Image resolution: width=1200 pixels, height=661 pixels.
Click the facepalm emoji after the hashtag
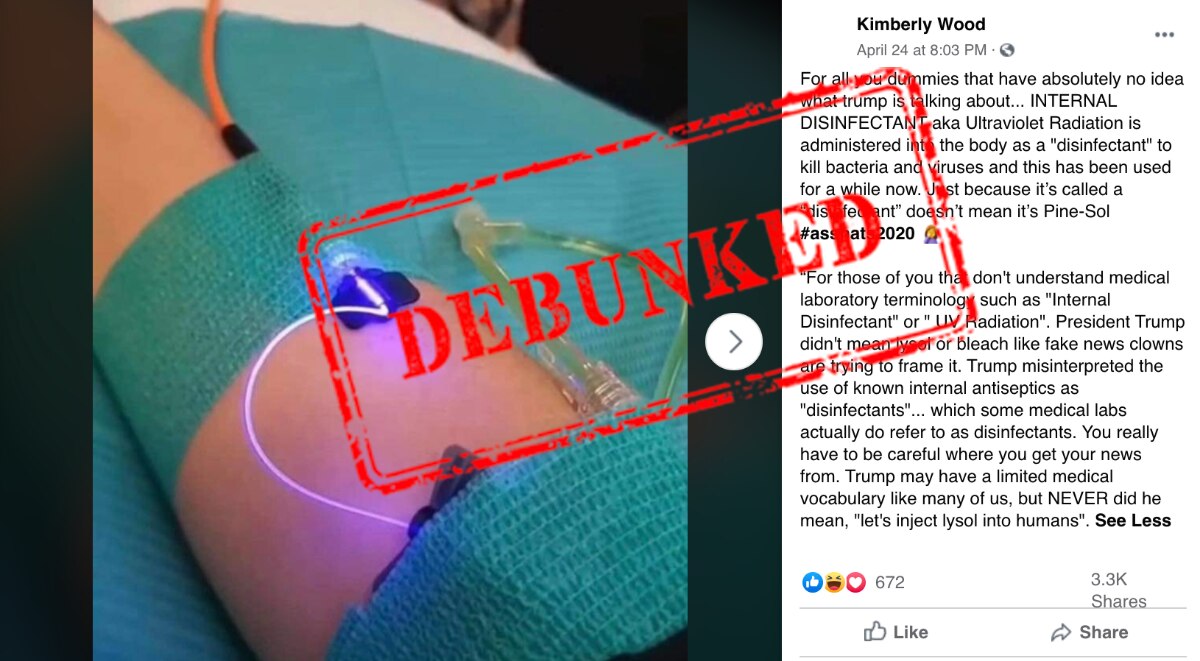click(x=932, y=232)
